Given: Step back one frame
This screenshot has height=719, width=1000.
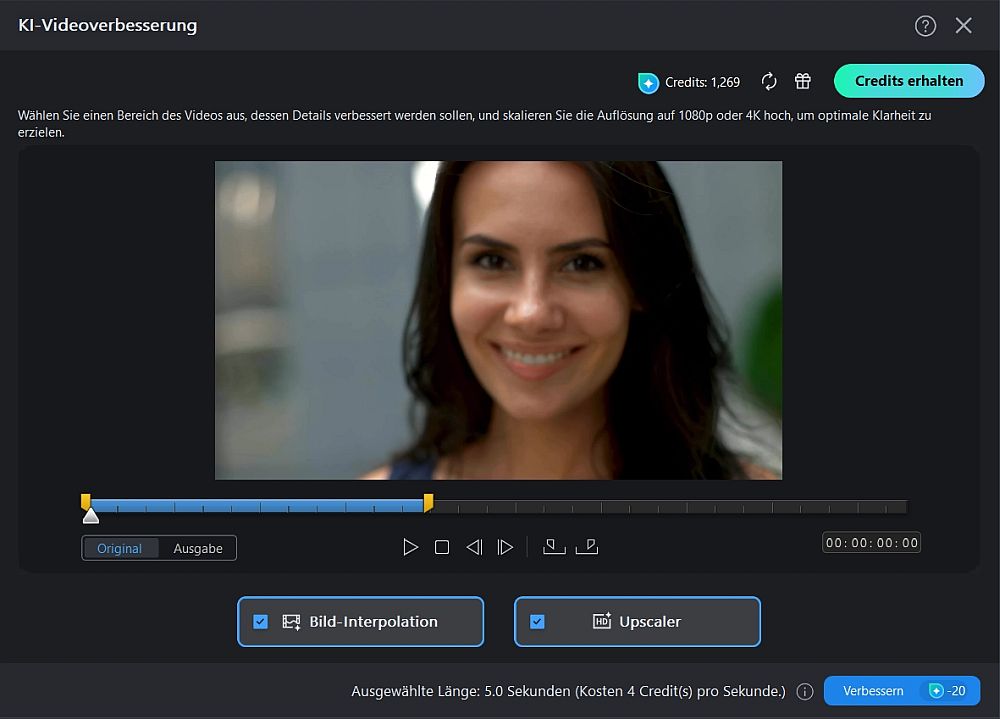Looking at the screenshot, I should [x=474, y=547].
